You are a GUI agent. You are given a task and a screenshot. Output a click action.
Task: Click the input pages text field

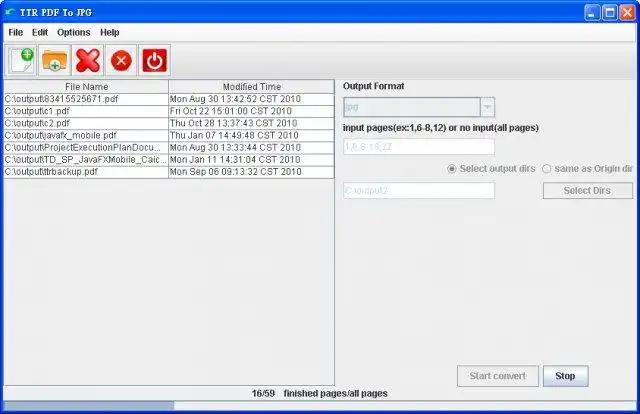(419, 147)
